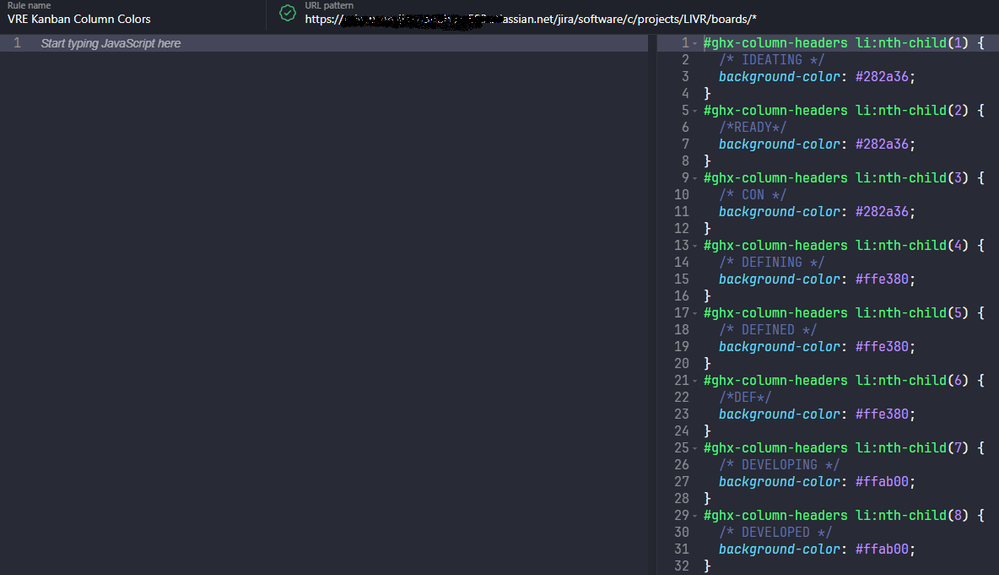Collapse the li:nth-child(4) CSS block fold arrow
999x575 pixels.
point(695,246)
